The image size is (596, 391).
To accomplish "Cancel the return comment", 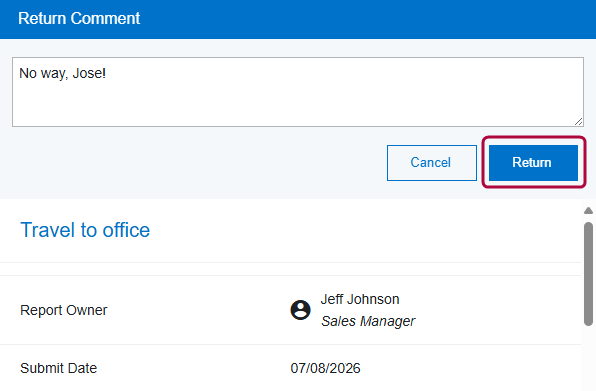I will [432, 163].
